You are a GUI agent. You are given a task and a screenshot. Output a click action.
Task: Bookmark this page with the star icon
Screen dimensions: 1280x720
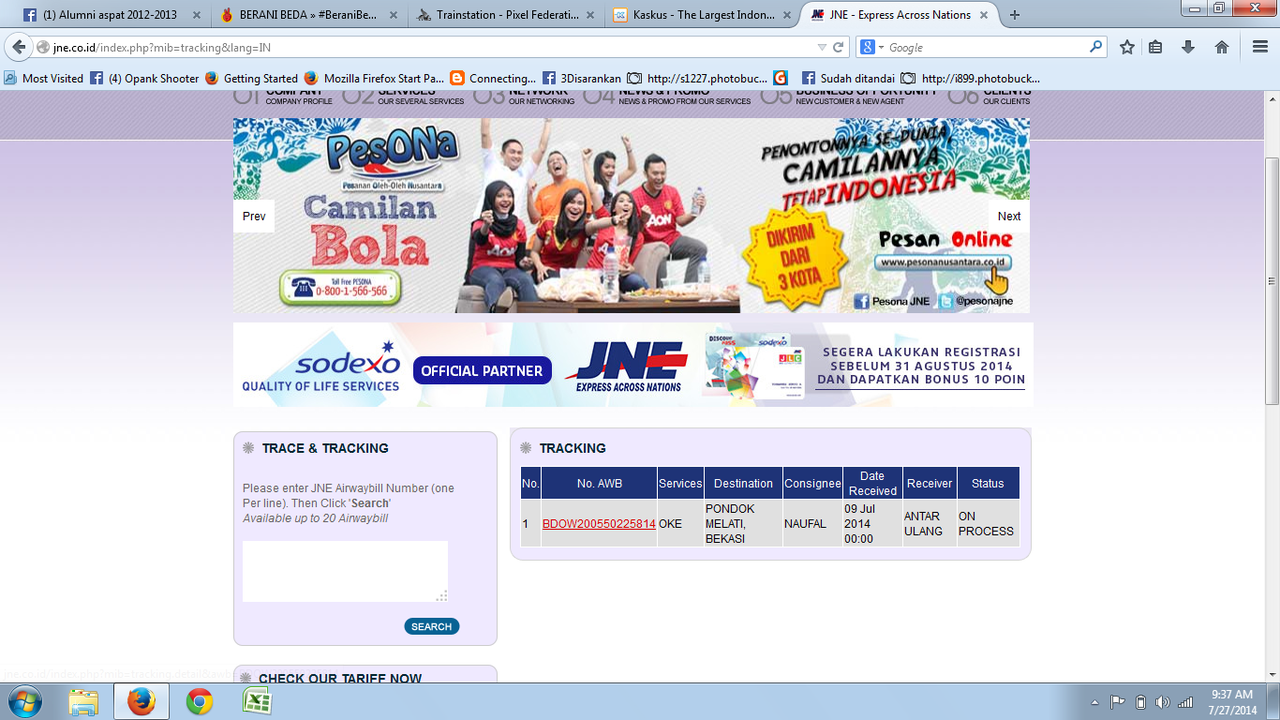click(1127, 47)
